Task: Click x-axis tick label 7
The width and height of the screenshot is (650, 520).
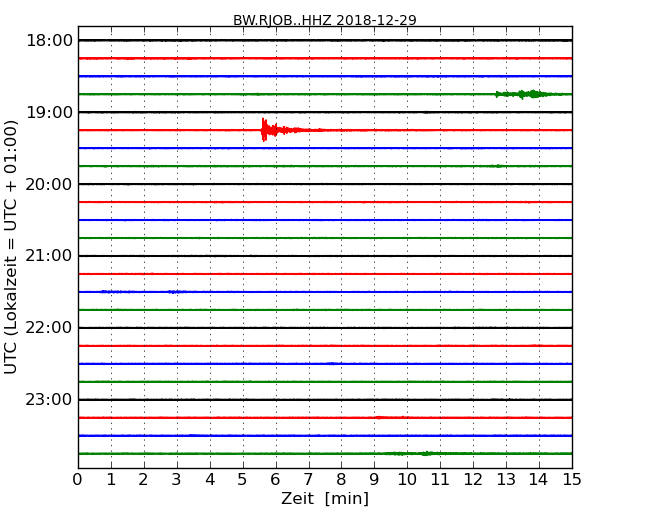Action: pyautogui.click(x=308, y=480)
